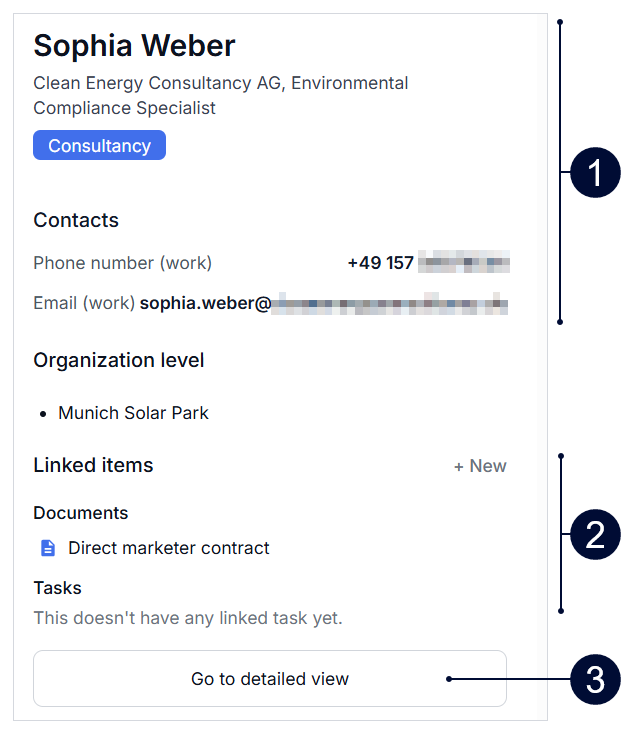Click the Phone number (work) label
This screenshot has width=627, height=737.
point(122,263)
